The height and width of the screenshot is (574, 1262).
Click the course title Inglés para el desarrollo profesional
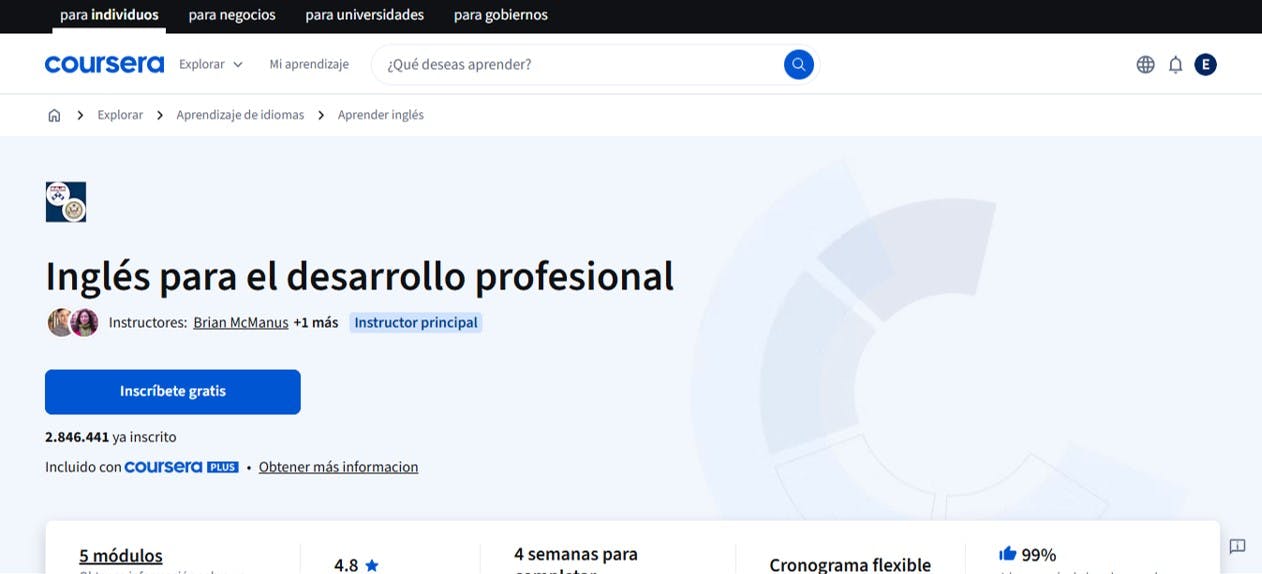coord(360,276)
